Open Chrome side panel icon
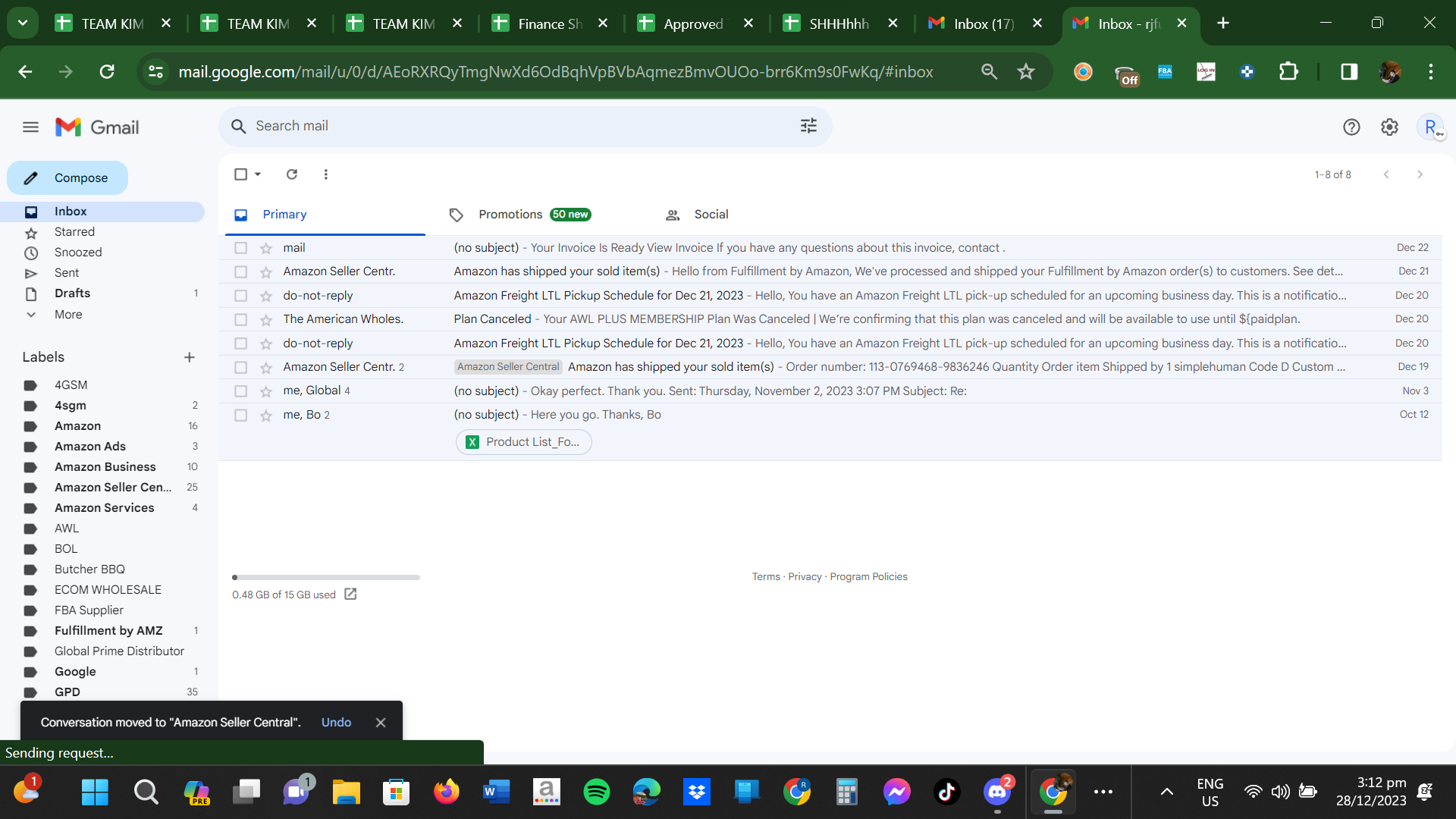 (x=1349, y=72)
